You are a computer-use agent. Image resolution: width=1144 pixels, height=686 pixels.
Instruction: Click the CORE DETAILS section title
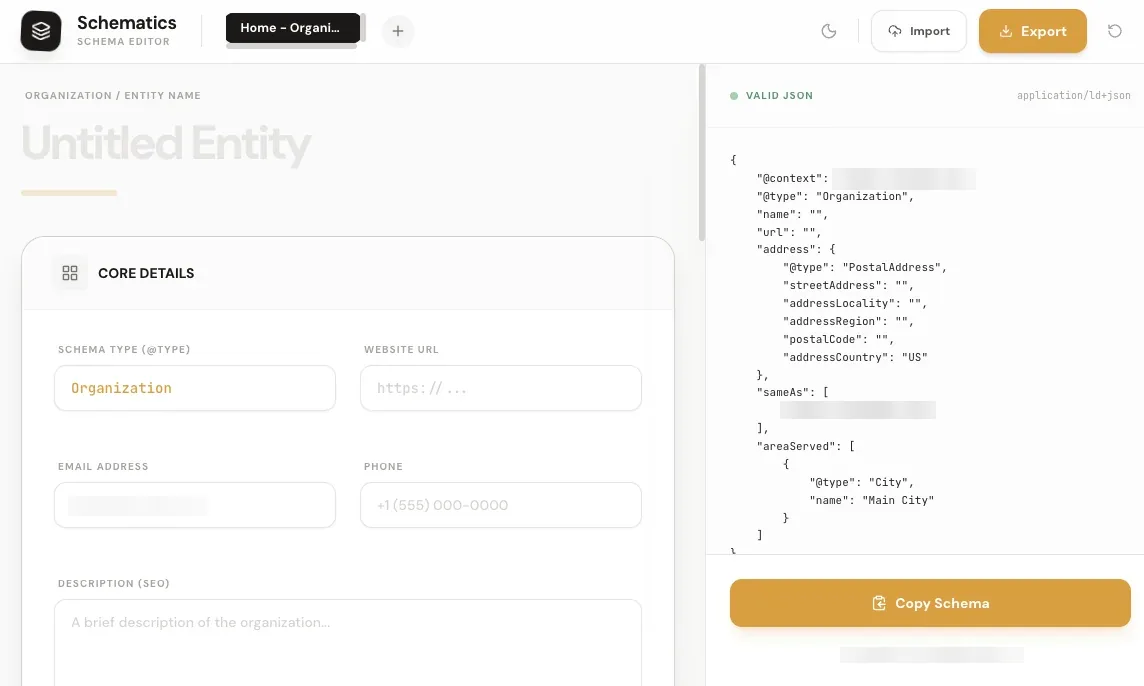point(146,273)
